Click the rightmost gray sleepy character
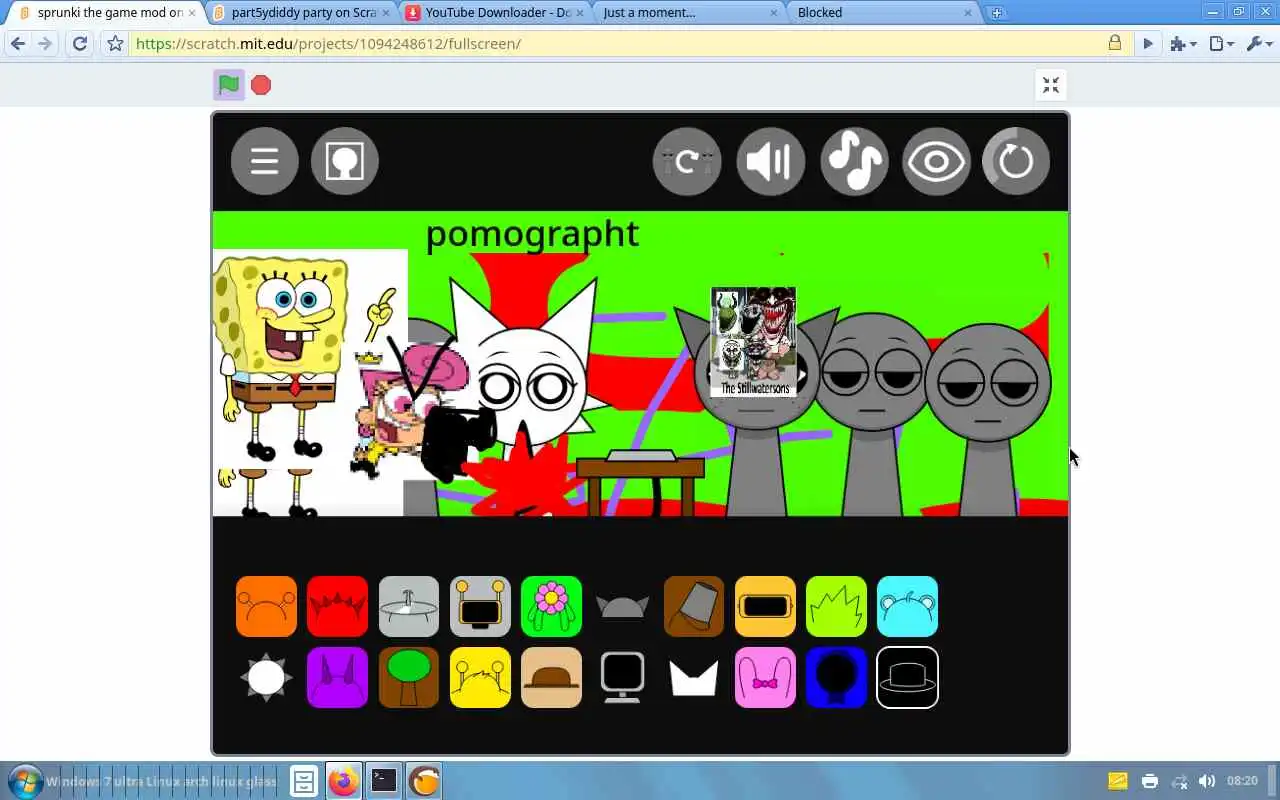 pyautogui.click(x=988, y=420)
